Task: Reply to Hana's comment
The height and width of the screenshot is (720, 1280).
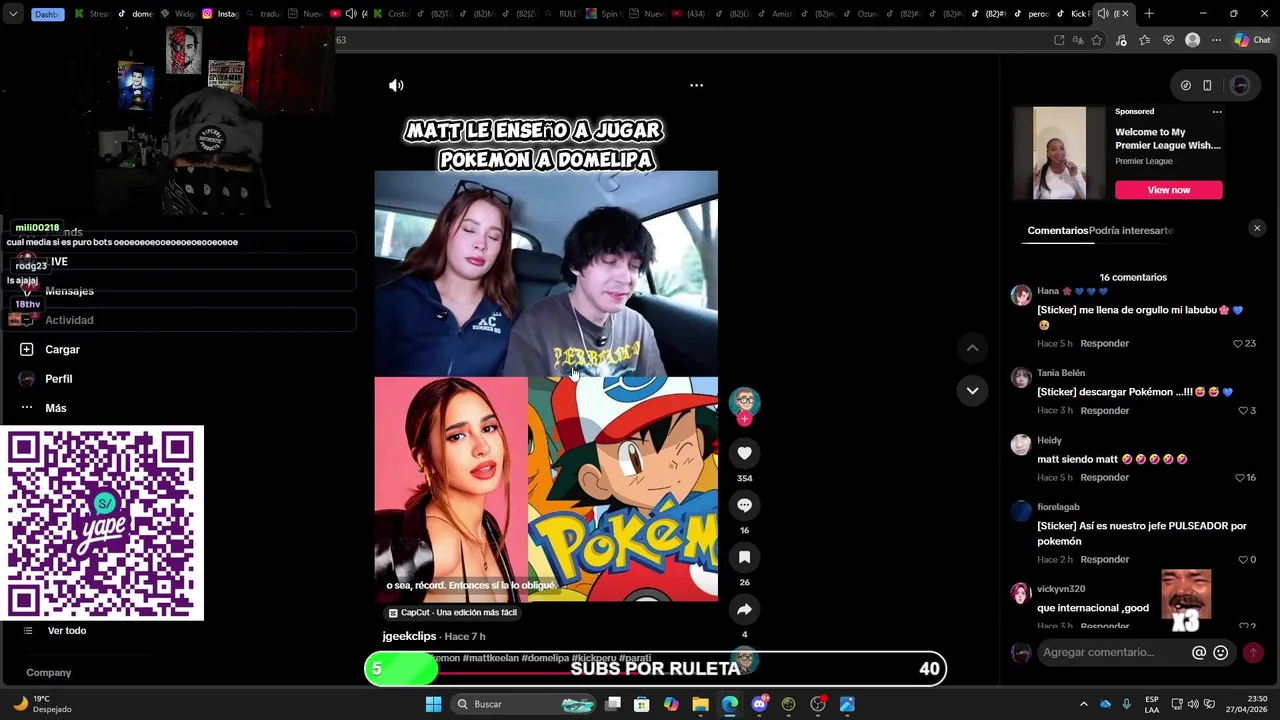Action: (1104, 344)
